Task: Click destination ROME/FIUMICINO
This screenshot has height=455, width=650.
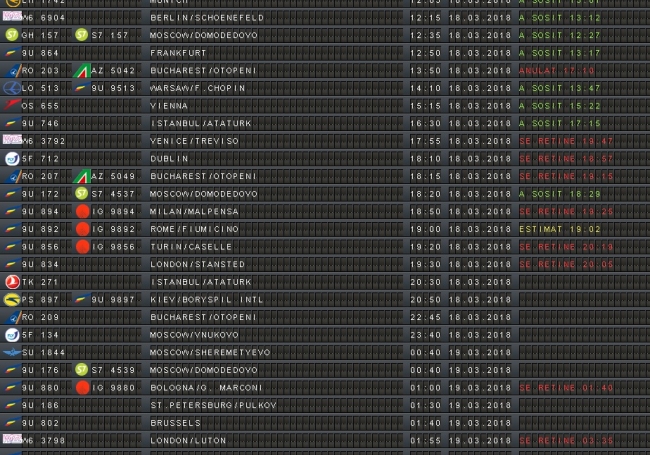Action: (x=194, y=229)
